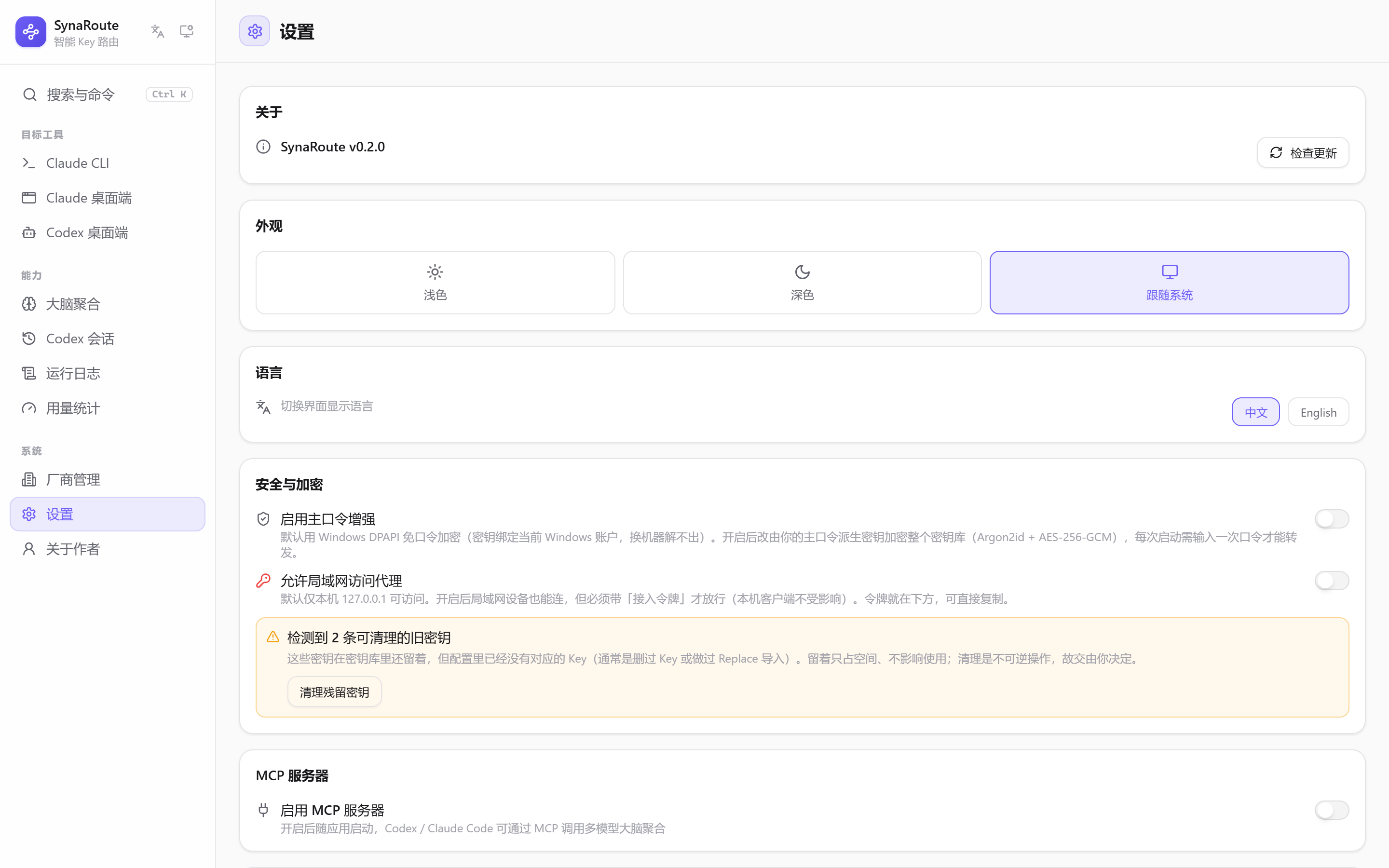Viewport: 1389px width, 868px height.
Task: Open Codex 桌面端 from the sidebar
Action: pos(108,232)
